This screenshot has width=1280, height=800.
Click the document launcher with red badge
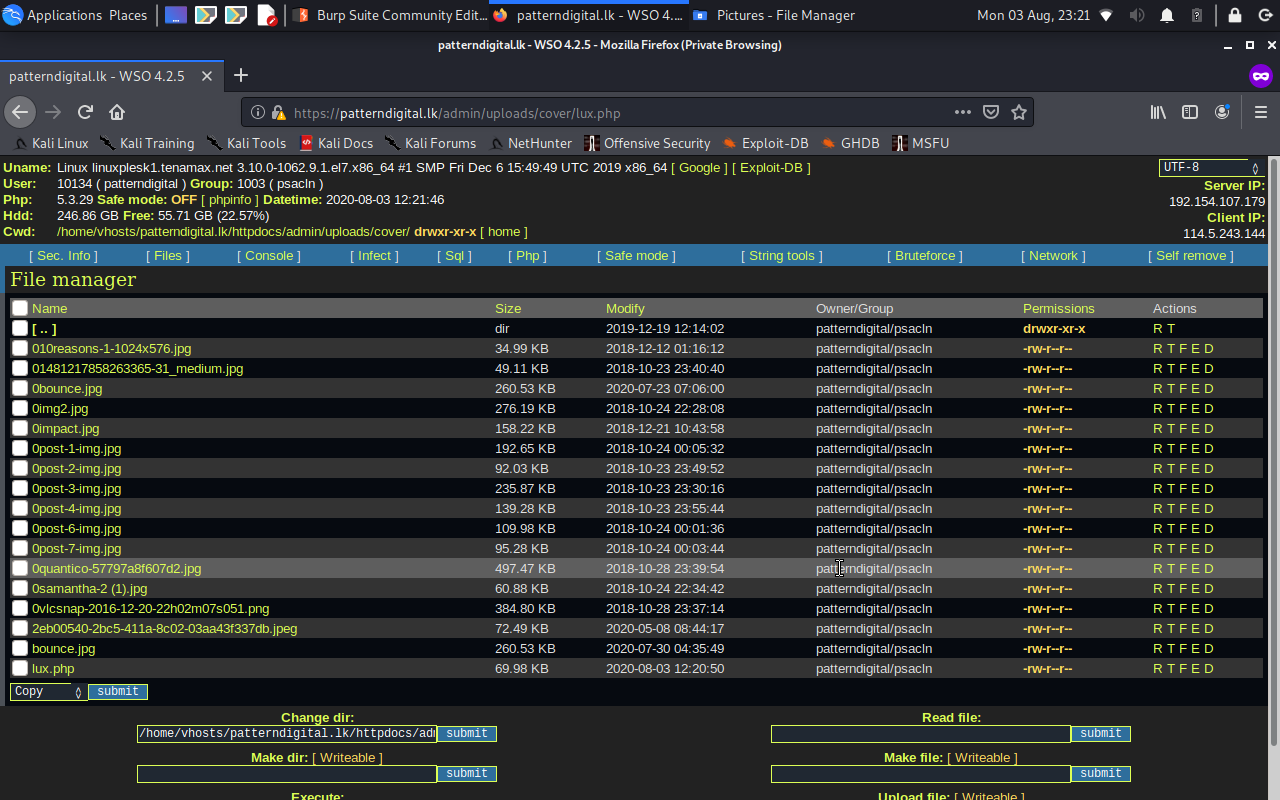(267, 15)
